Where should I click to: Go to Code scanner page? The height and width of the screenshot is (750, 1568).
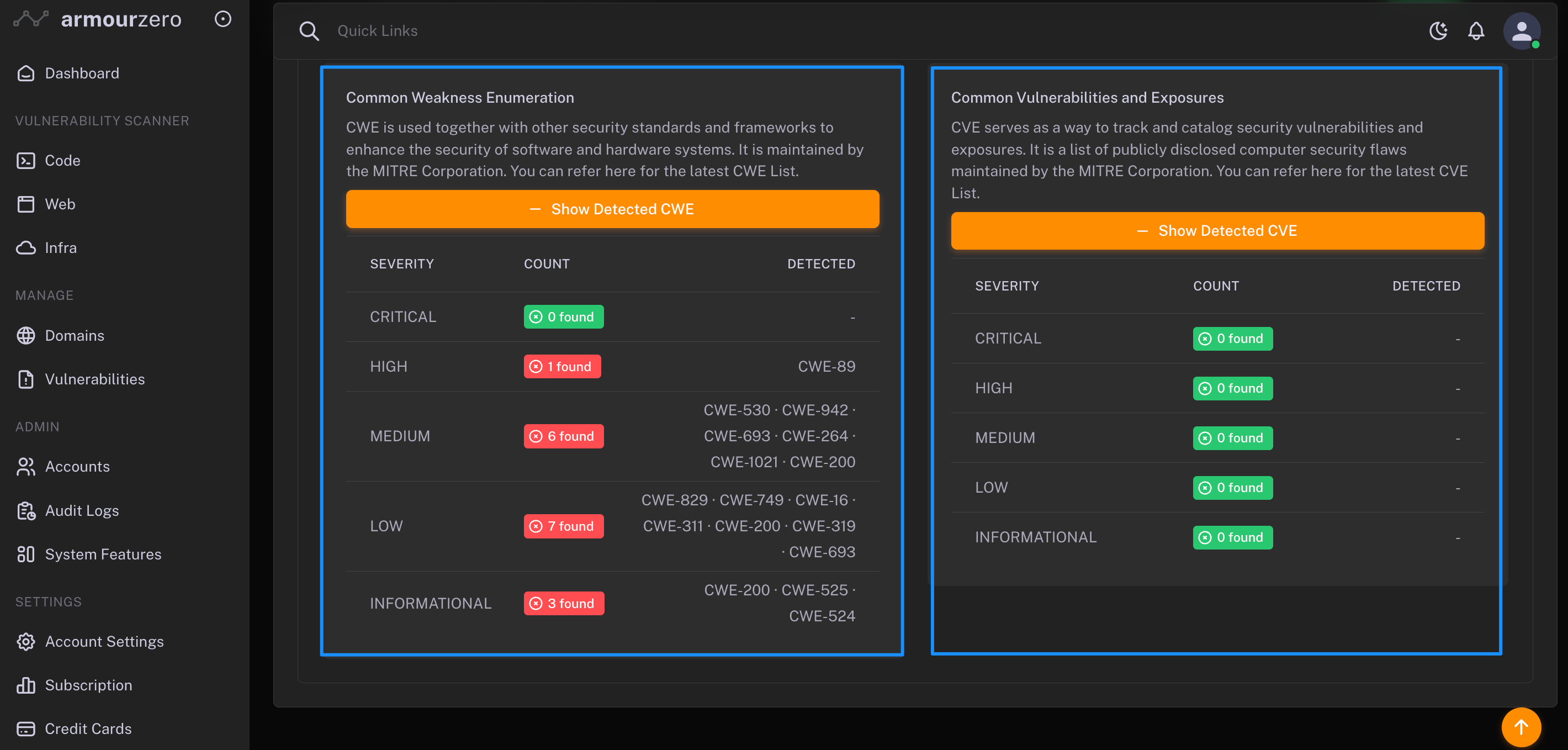coord(62,160)
